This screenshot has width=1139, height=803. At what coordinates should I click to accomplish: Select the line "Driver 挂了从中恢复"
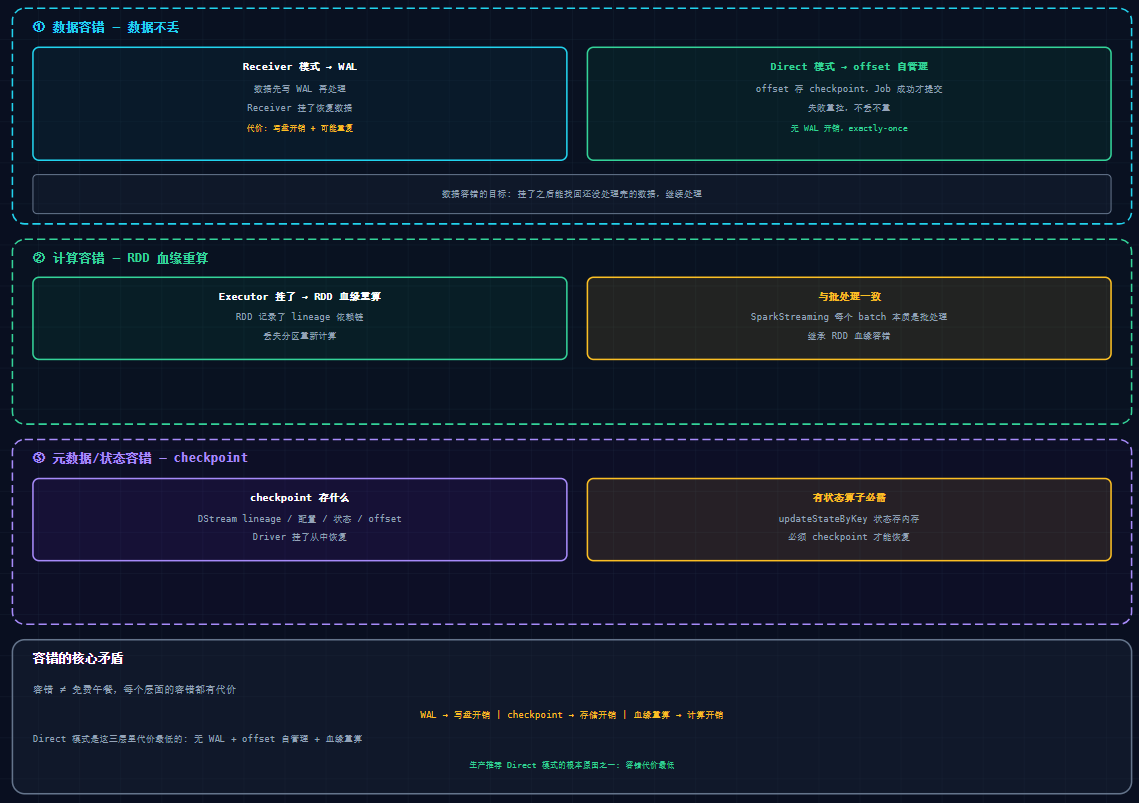299,537
